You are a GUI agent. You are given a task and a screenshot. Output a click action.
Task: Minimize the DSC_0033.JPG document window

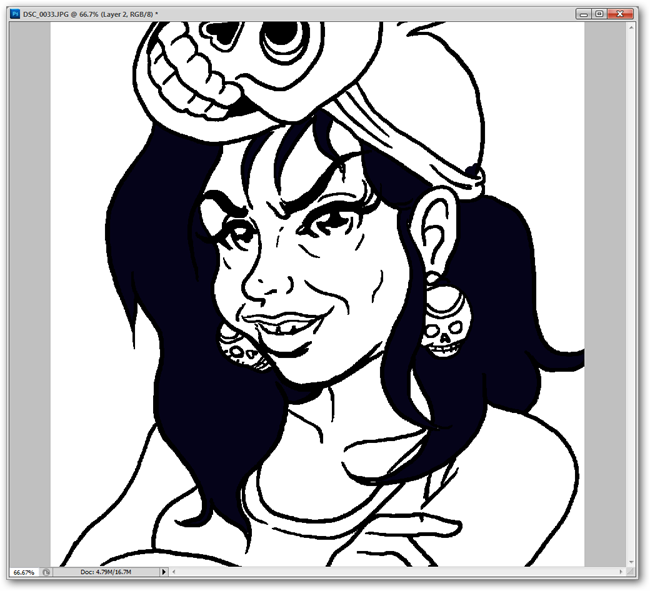click(x=584, y=14)
